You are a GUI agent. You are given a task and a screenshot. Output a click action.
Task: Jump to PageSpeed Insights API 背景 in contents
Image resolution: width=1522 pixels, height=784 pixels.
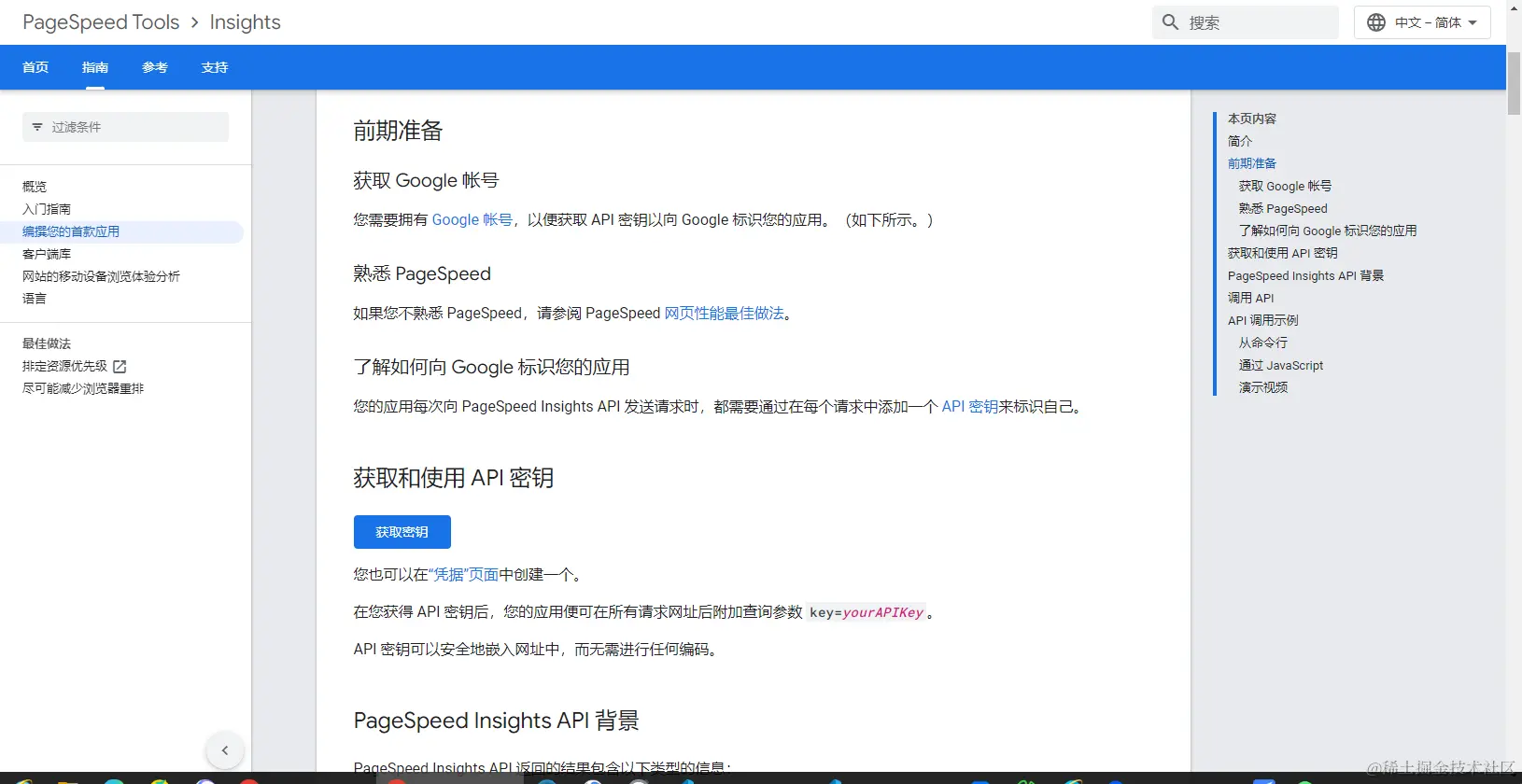pos(1306,275)
